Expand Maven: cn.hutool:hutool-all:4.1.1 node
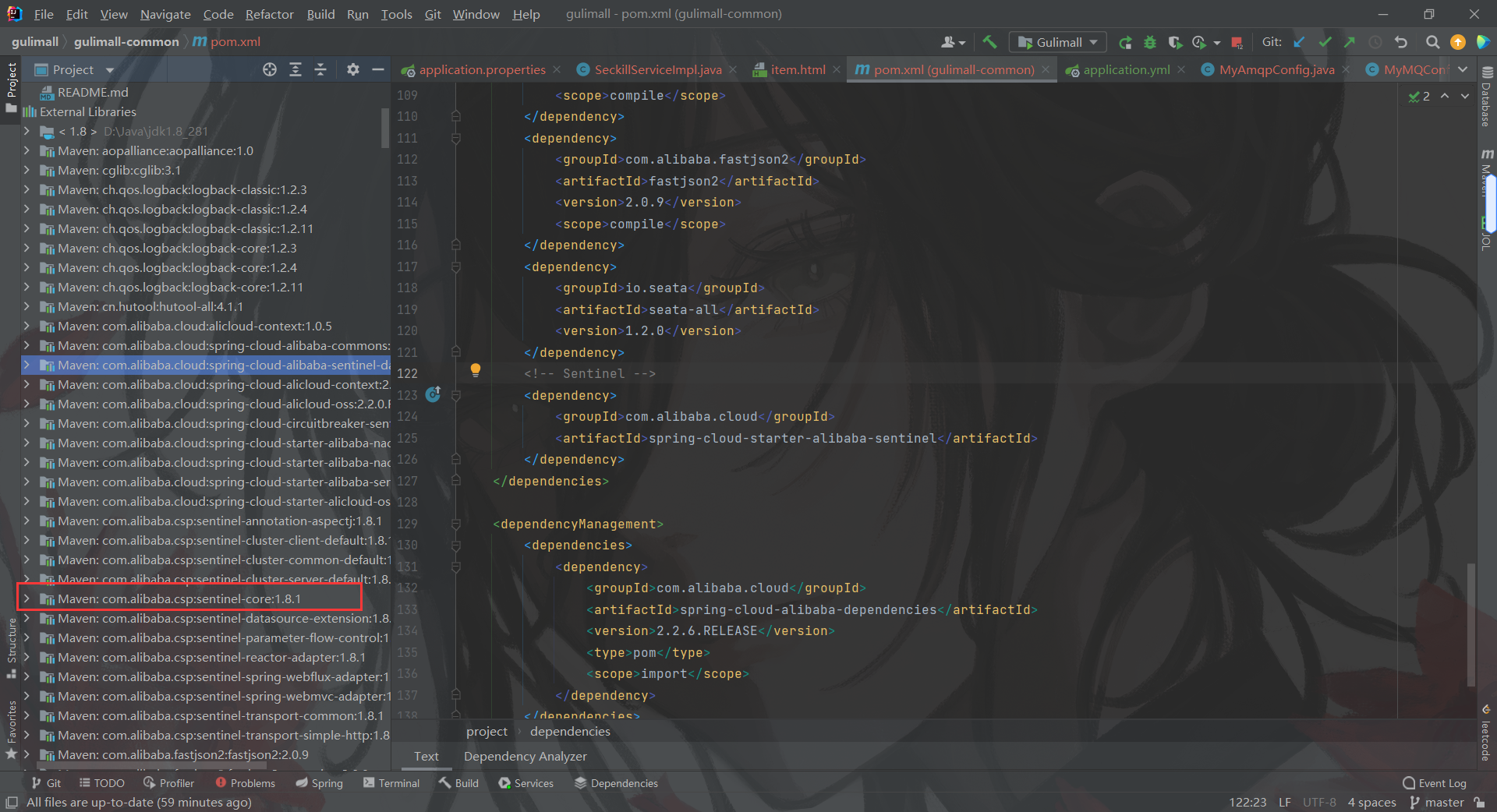This screenshot has width=1497, height=812. point(27,306)
